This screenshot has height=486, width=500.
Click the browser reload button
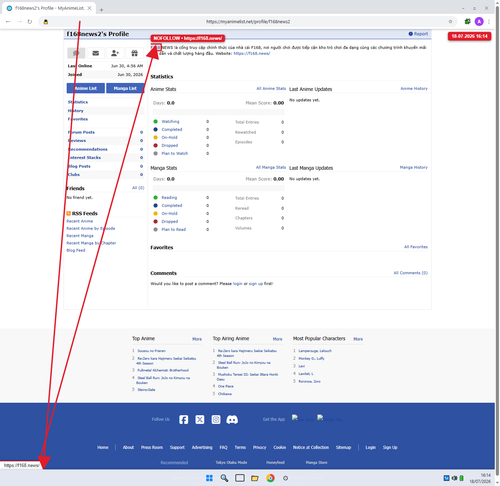(x=30, y=21)
